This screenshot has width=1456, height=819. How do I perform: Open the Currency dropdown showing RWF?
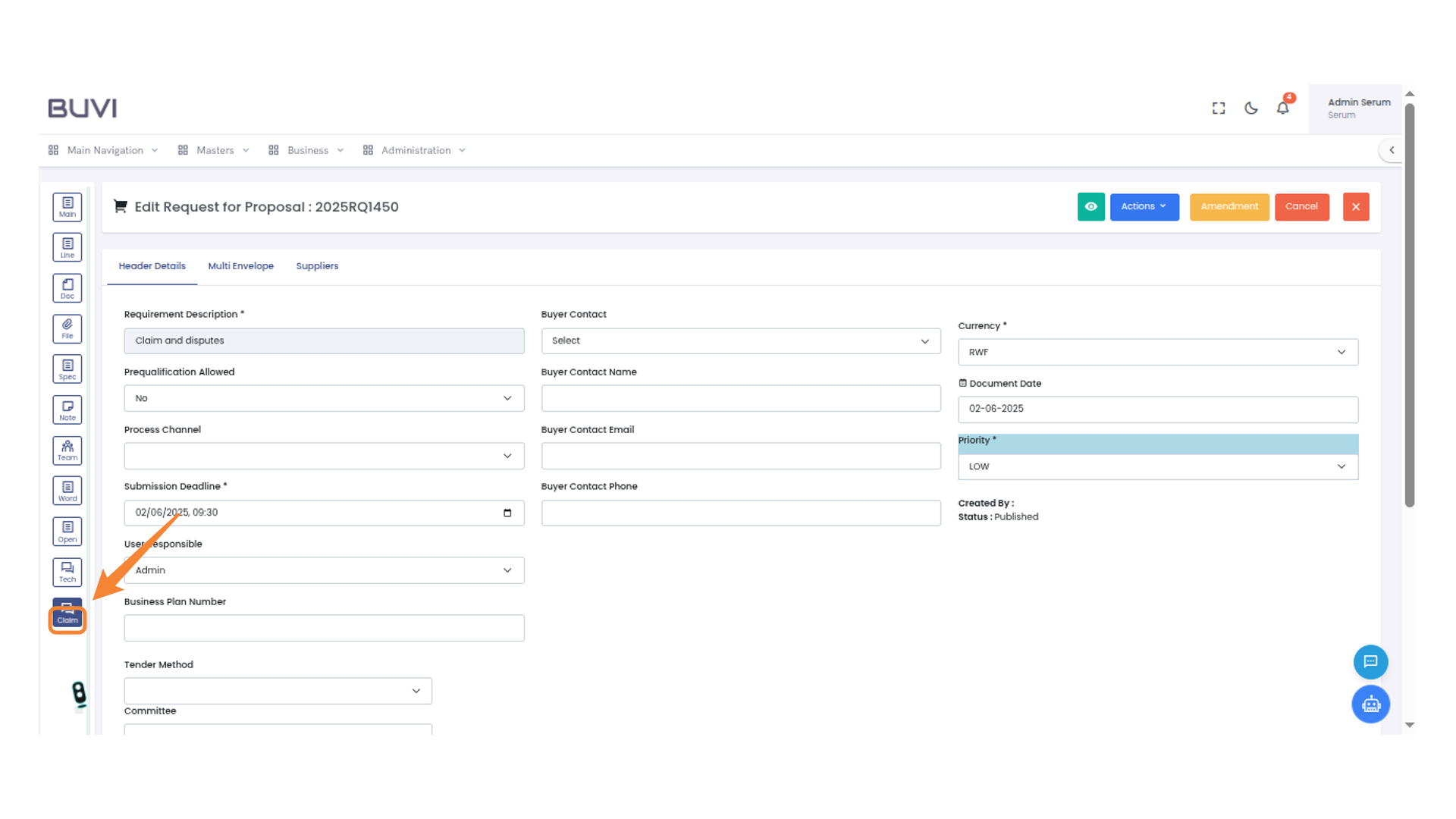1157,352
